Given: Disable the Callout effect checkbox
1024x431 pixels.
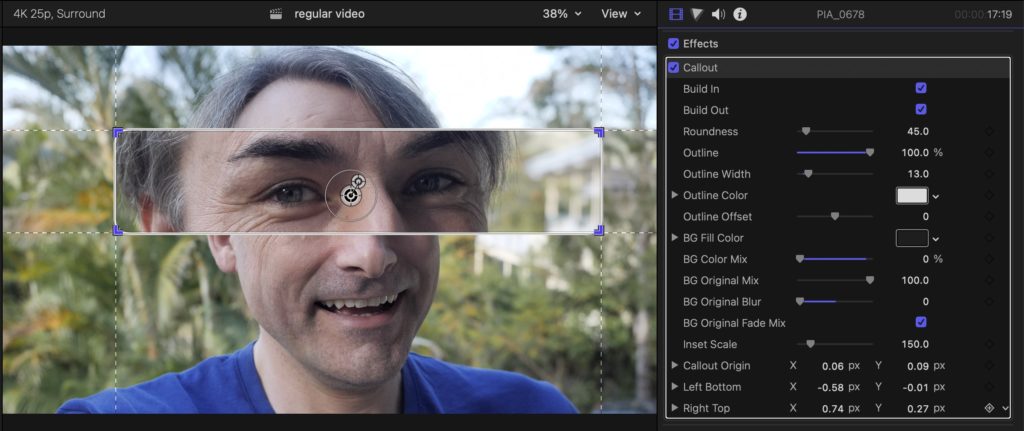Looking at the screenshot, I should tap(673, 67).
